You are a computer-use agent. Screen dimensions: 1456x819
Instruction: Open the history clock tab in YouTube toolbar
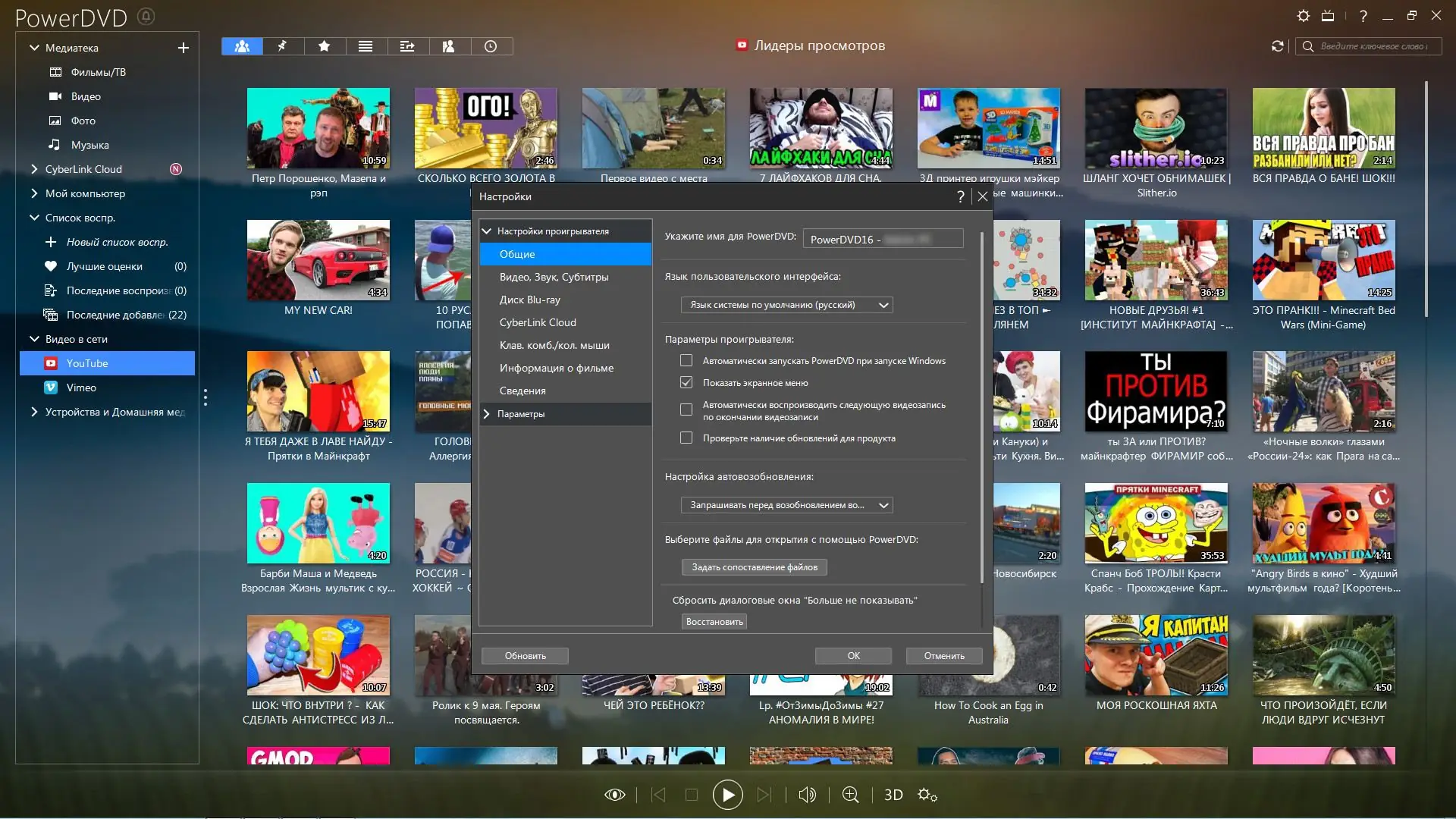[x=491, y=46]
